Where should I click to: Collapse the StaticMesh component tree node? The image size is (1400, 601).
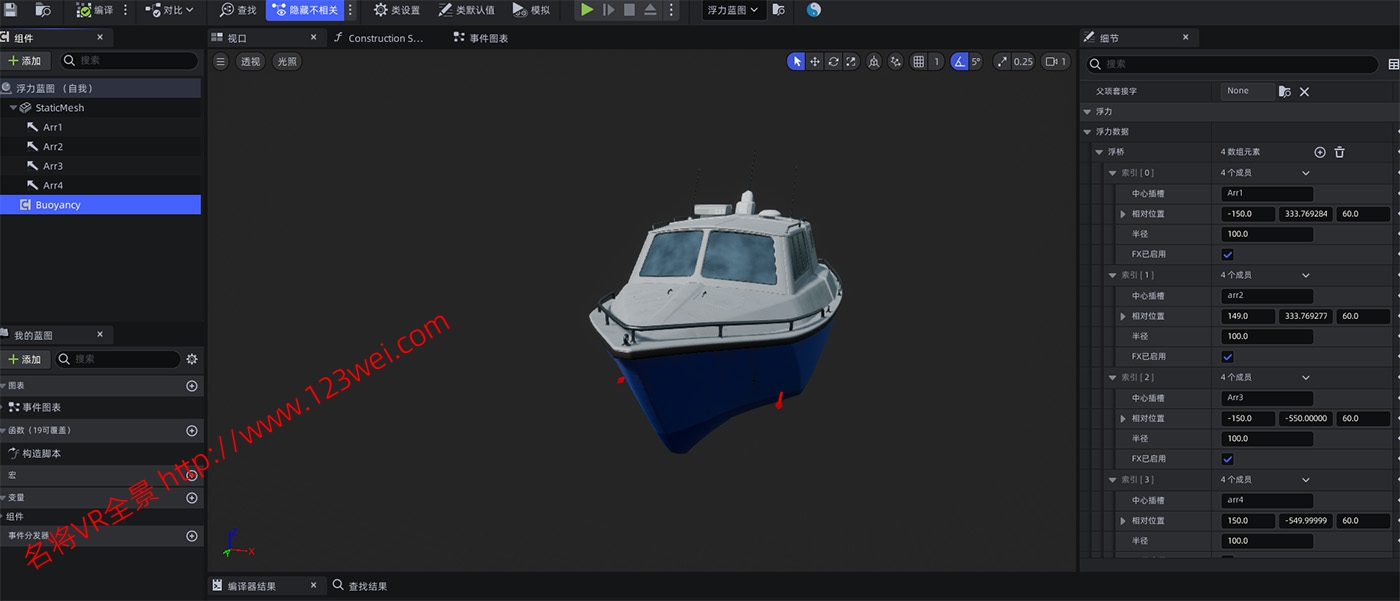coord(14,108)
